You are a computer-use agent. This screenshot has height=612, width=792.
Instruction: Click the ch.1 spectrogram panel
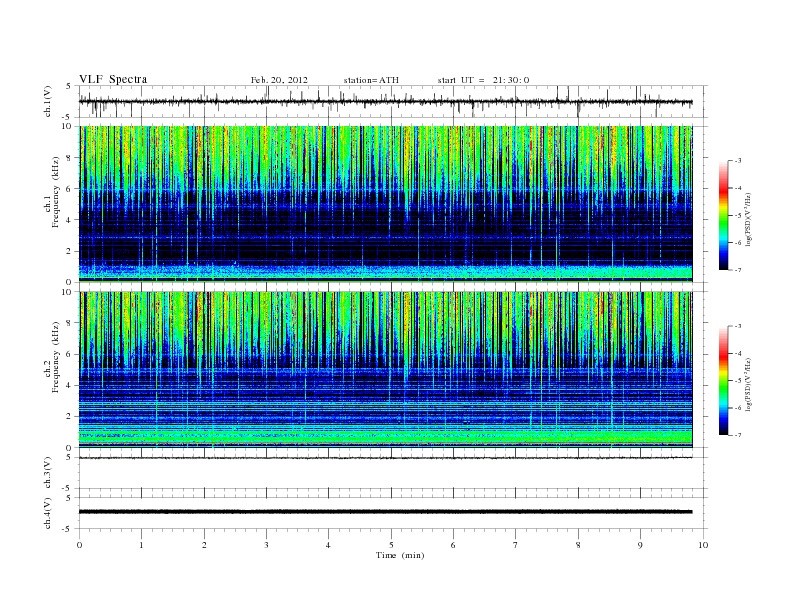[385, 203]
